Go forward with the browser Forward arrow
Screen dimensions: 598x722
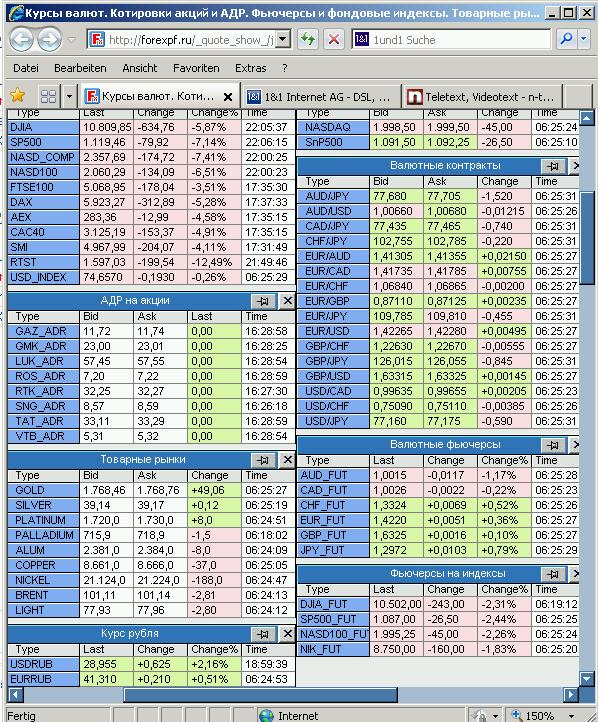click(49, 40)
